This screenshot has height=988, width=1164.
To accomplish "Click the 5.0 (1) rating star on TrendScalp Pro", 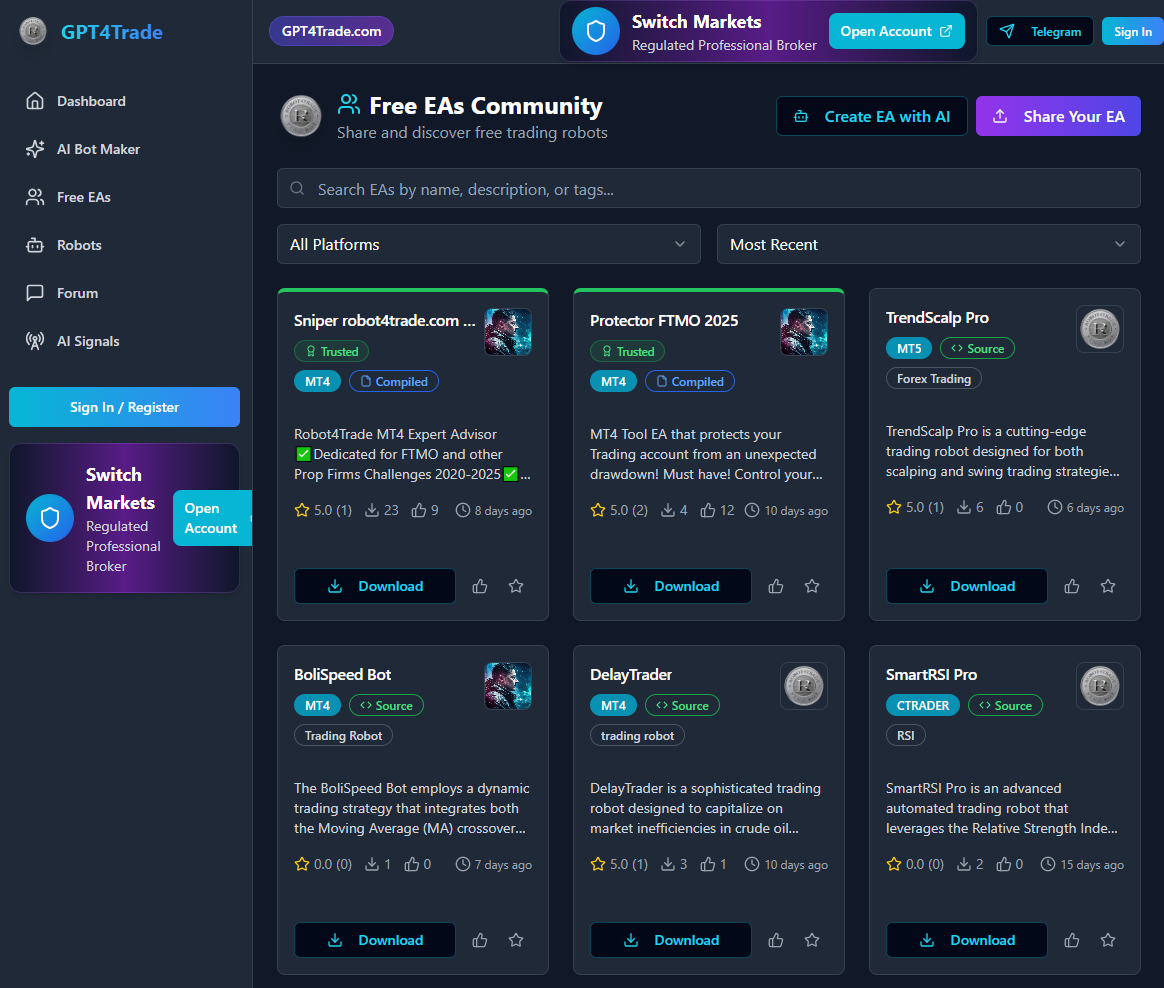I will click(894, 507).
